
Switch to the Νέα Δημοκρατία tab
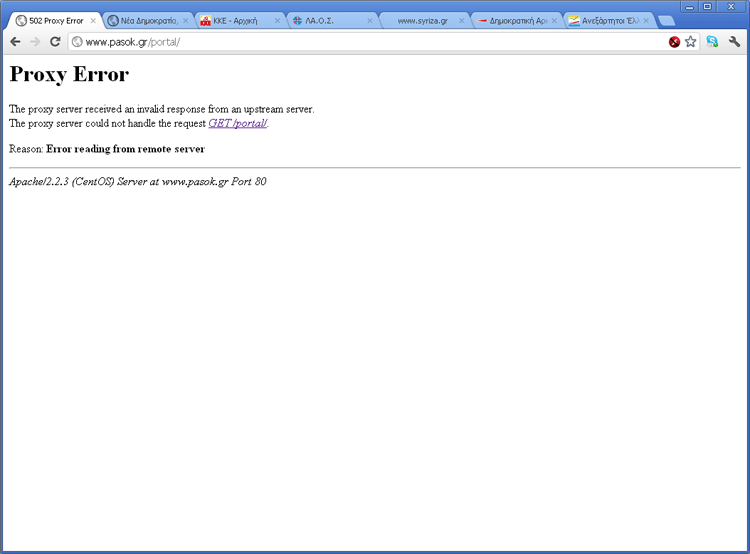pyautogui.click(x=148, y=21)
